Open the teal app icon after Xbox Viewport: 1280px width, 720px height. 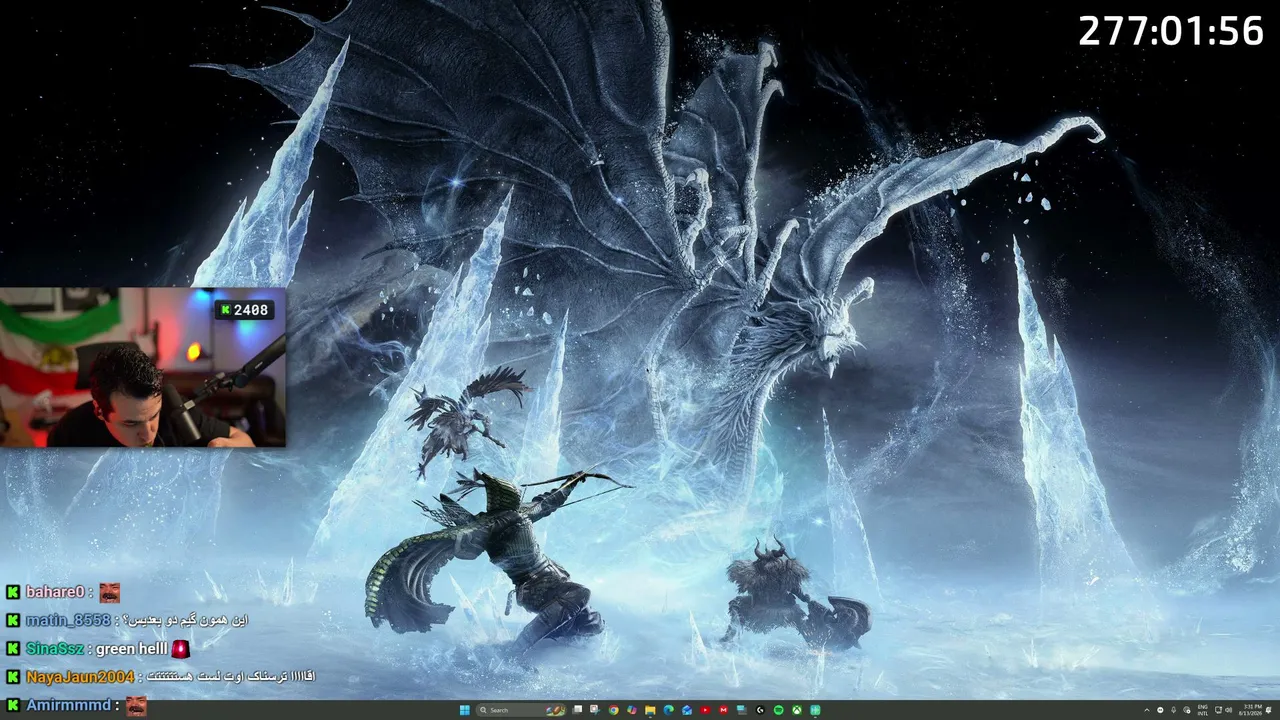point(815,710)
